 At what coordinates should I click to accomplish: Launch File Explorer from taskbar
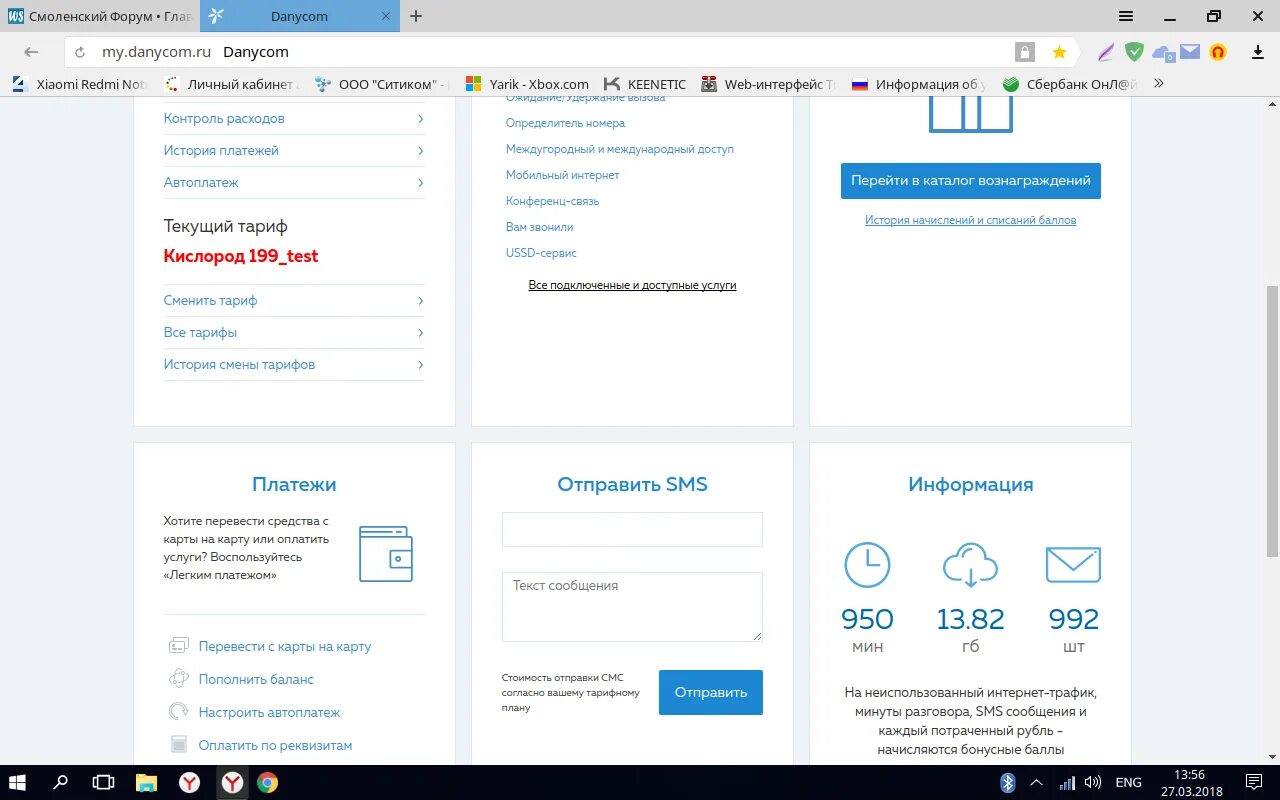coord(146,782)
